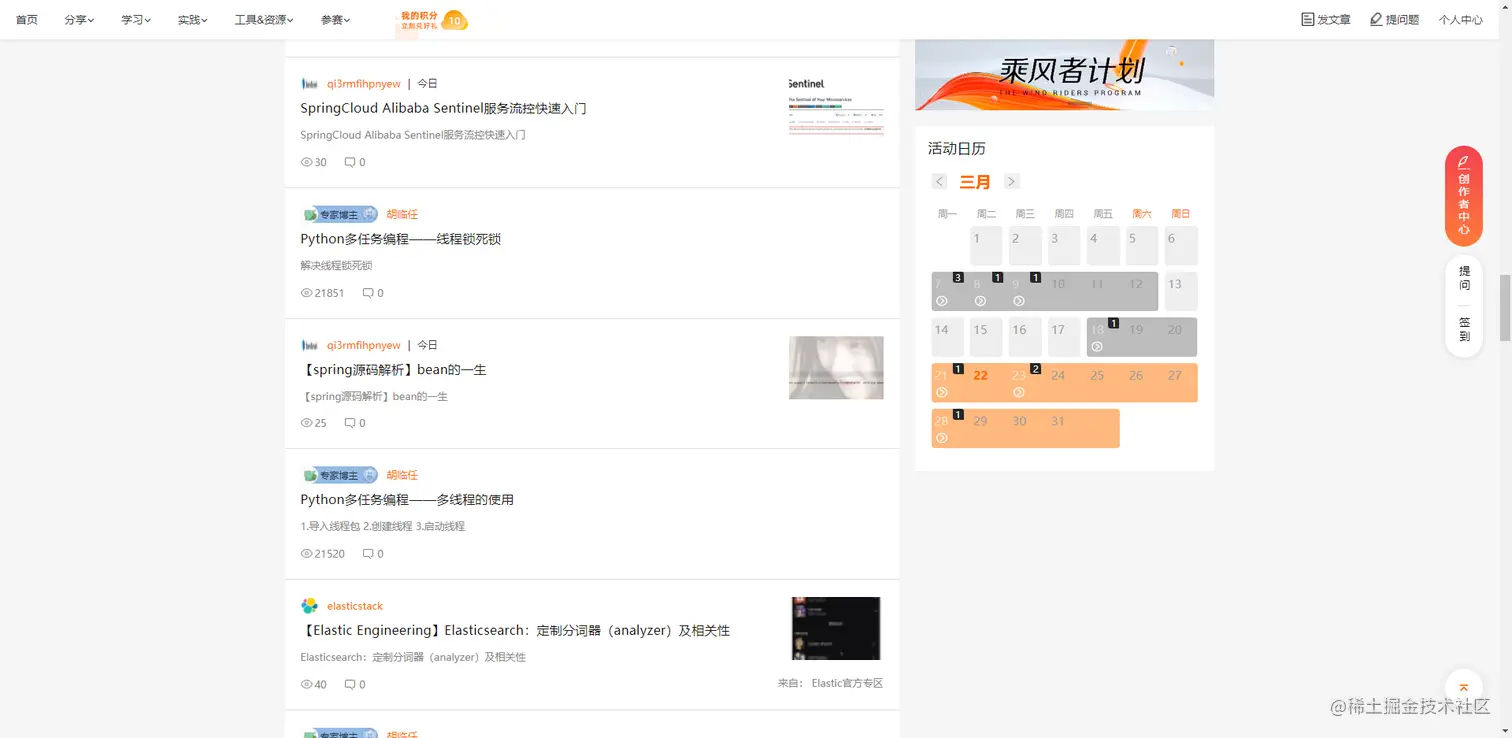The width and height of the screenshot is (1512, 738).
Task: Click comment icon on SpringCloud Sentinel post
Action: pos(350,162)
